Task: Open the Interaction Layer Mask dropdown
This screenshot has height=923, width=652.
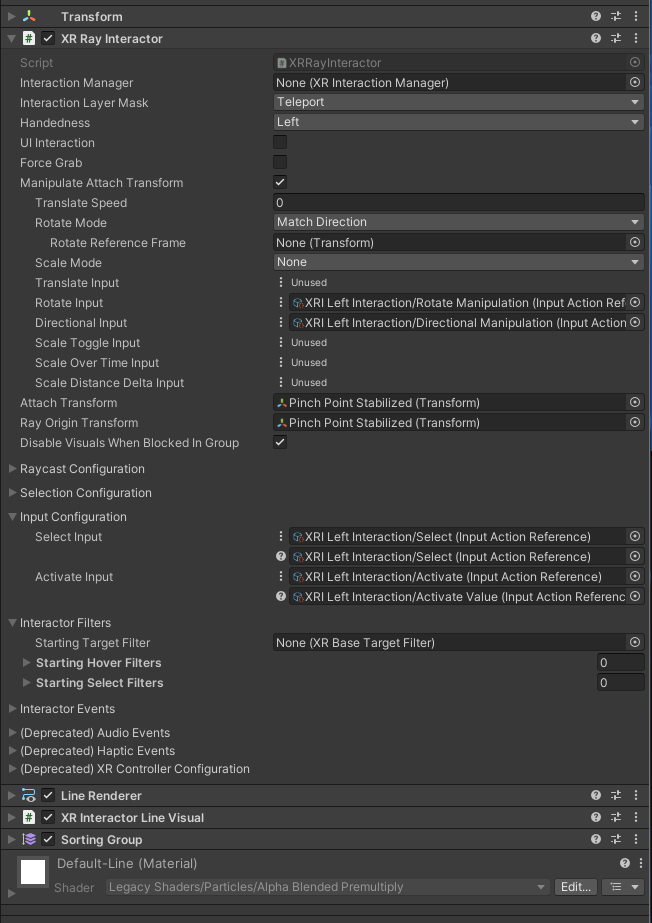Action: coord(458,102)
